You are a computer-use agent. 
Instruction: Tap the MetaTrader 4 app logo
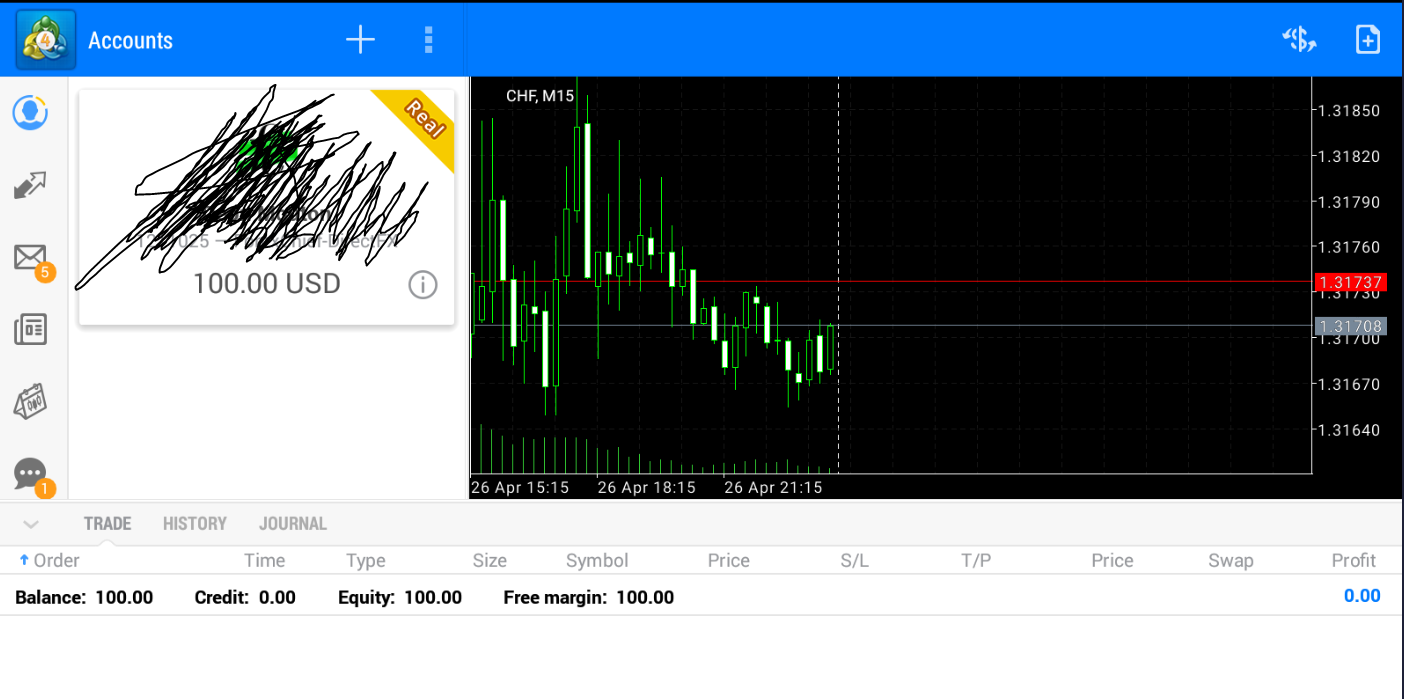[x=45, y=40]
